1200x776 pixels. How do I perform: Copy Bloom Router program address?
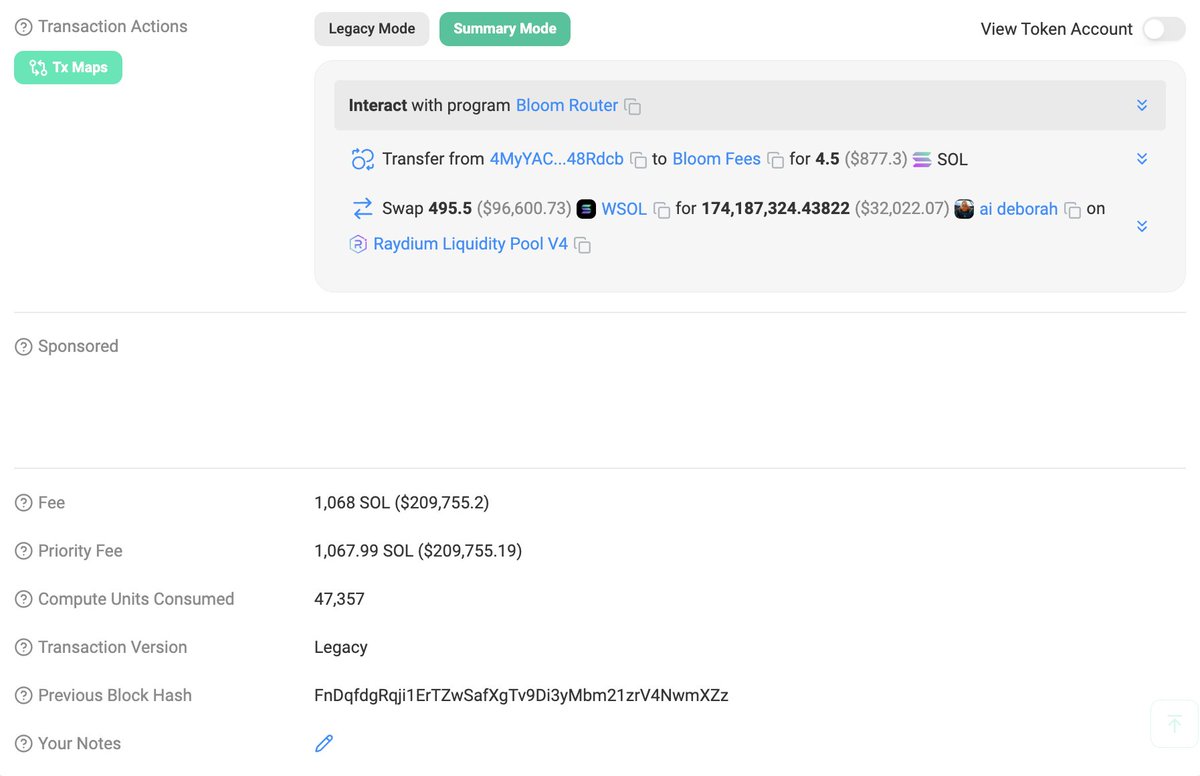point(633,106)
